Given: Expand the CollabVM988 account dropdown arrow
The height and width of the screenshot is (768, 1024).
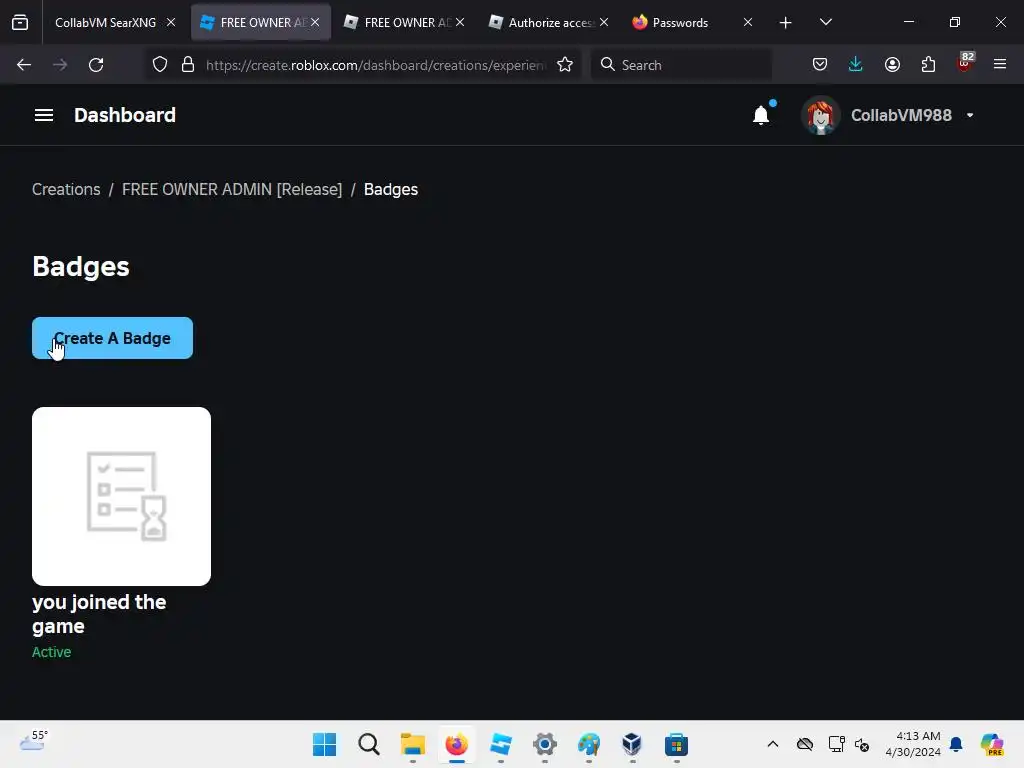Looking at the screenshot, I should coord(970,116).
